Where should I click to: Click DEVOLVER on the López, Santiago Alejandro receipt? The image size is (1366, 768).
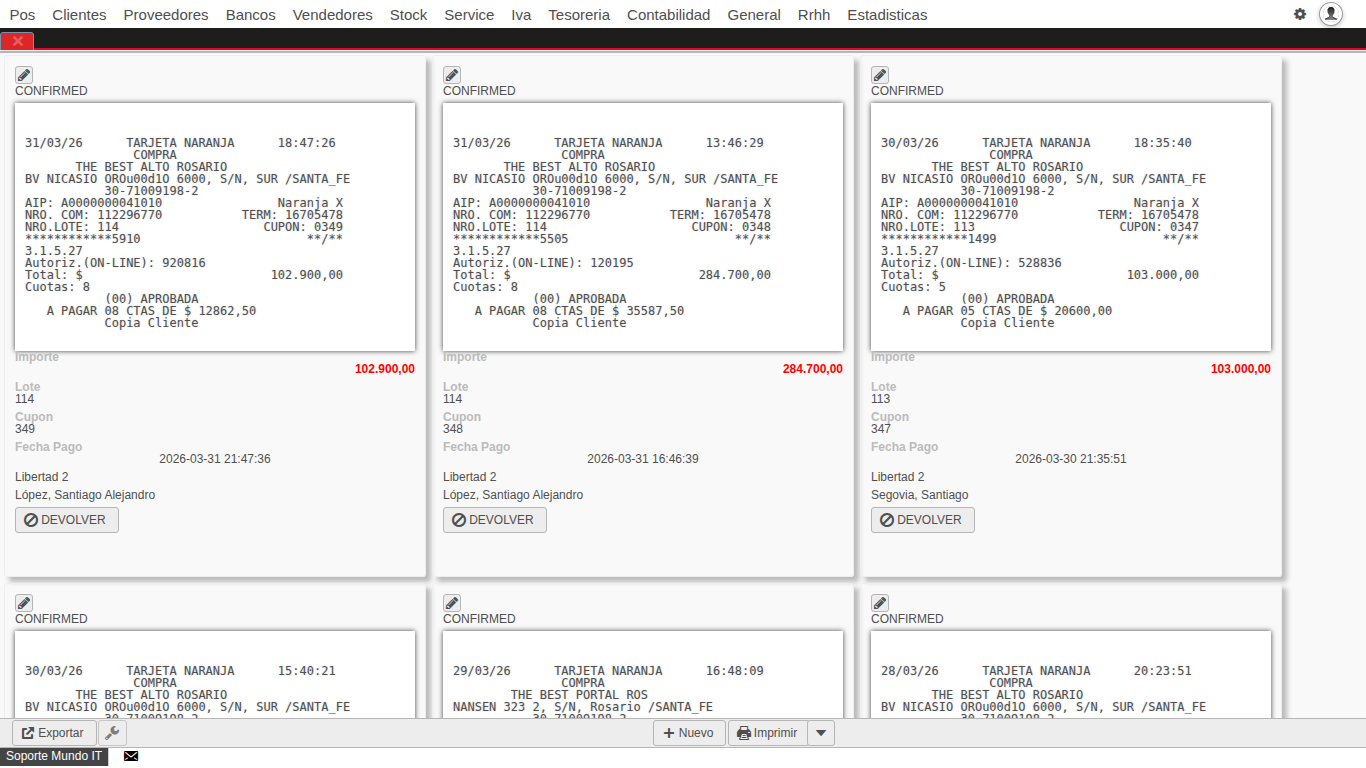(66, 519)
